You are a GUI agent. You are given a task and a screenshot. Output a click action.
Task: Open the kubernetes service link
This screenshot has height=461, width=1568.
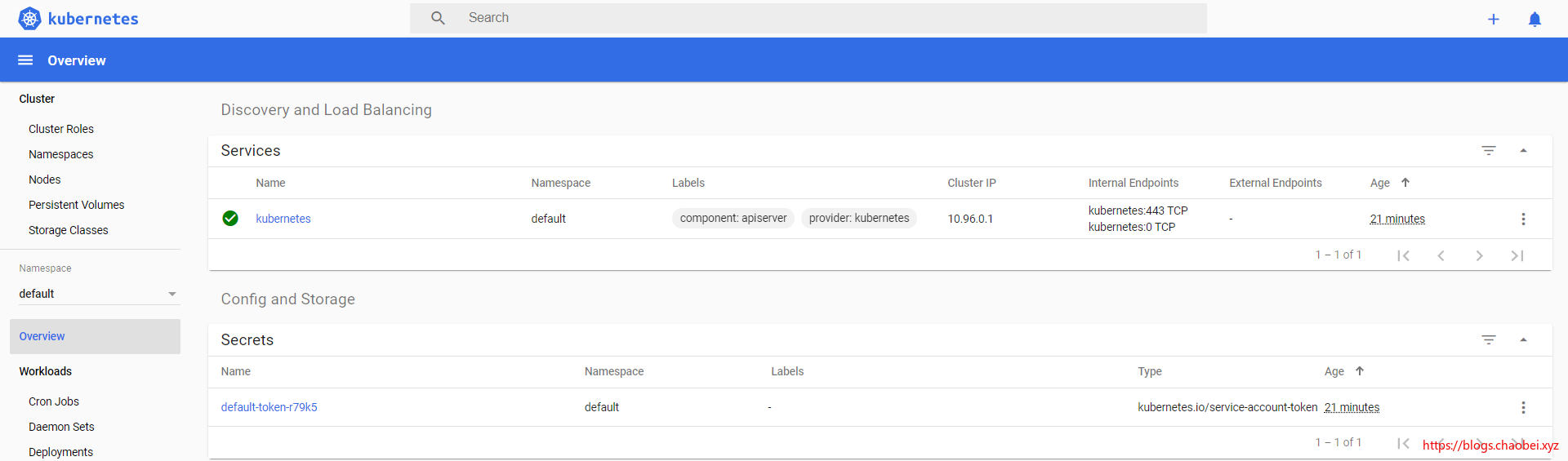tap(283, 219)
